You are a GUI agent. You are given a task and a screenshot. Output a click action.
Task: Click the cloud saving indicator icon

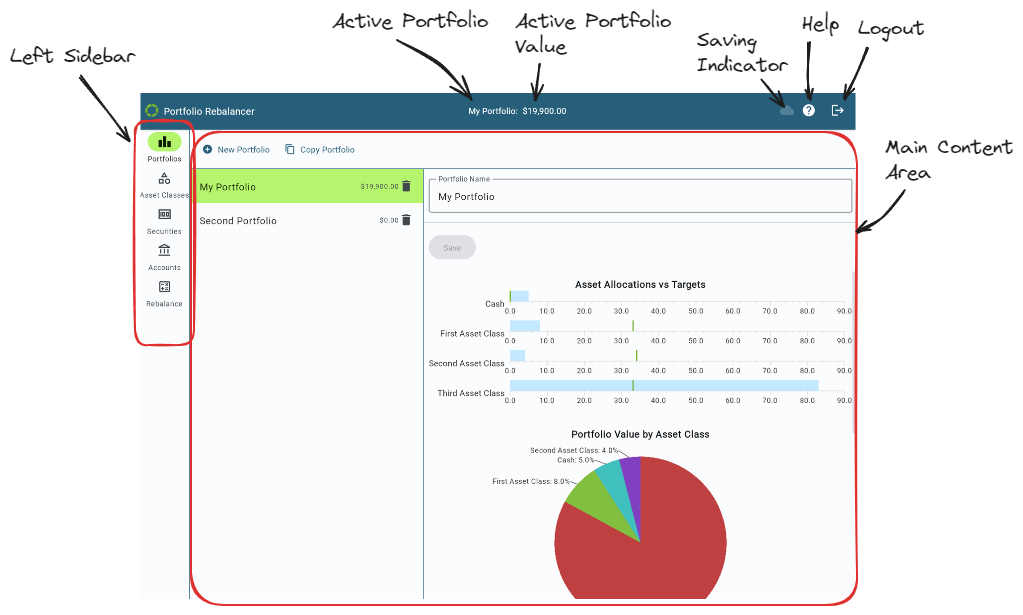click(x=787, y=110)
